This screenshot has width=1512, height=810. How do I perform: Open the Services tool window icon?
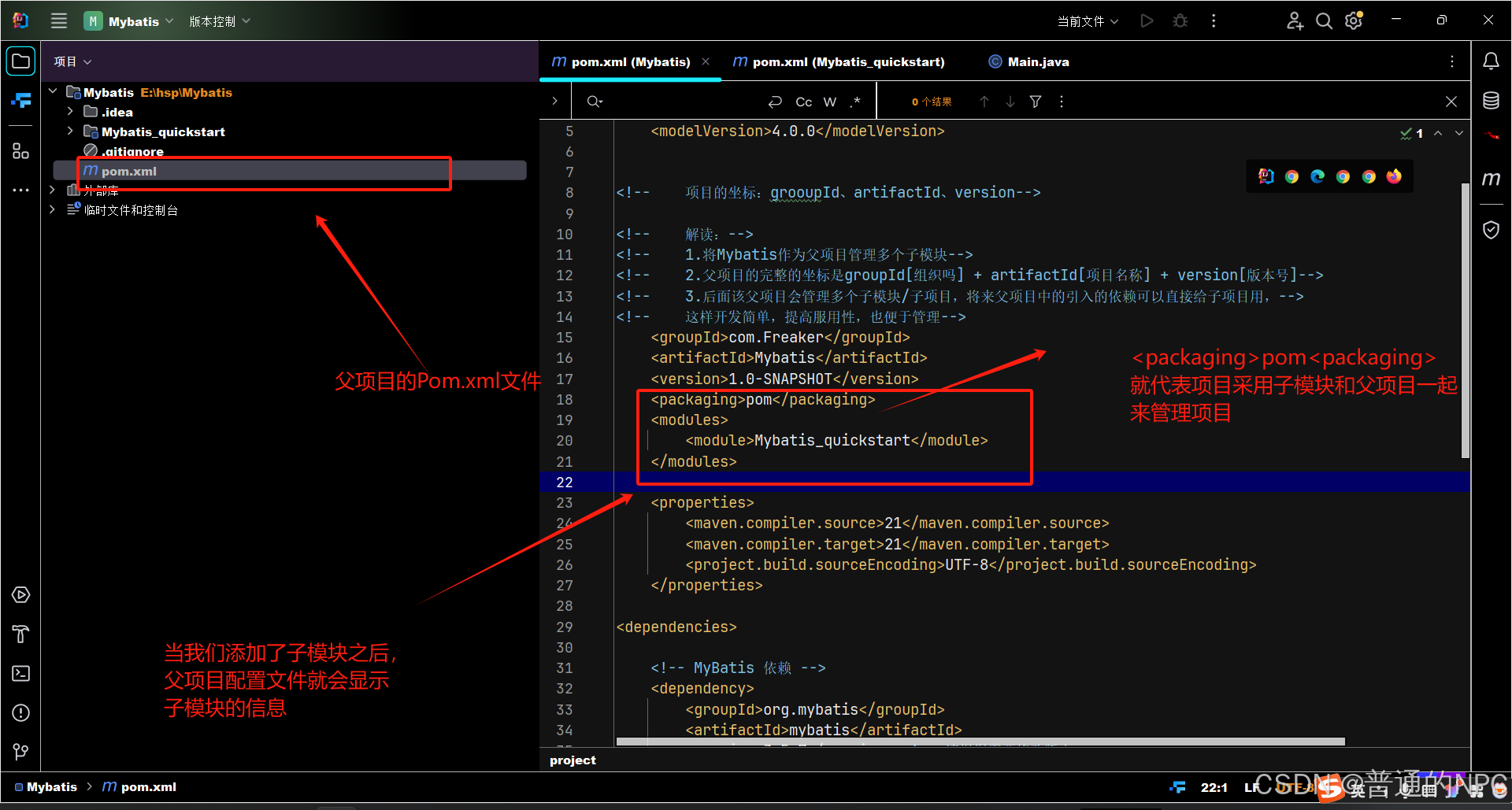point(21,595)
